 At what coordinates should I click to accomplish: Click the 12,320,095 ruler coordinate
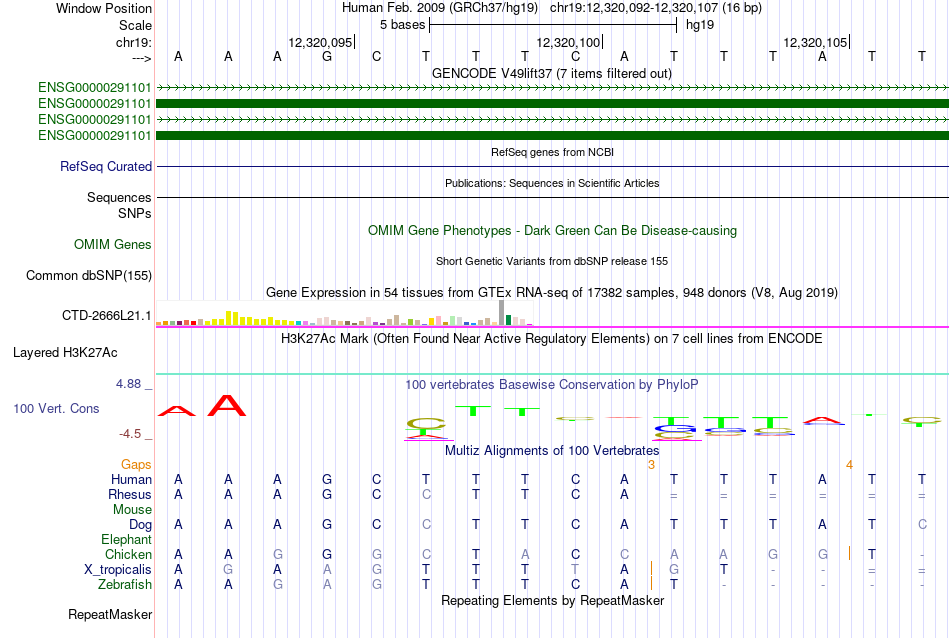320,42
